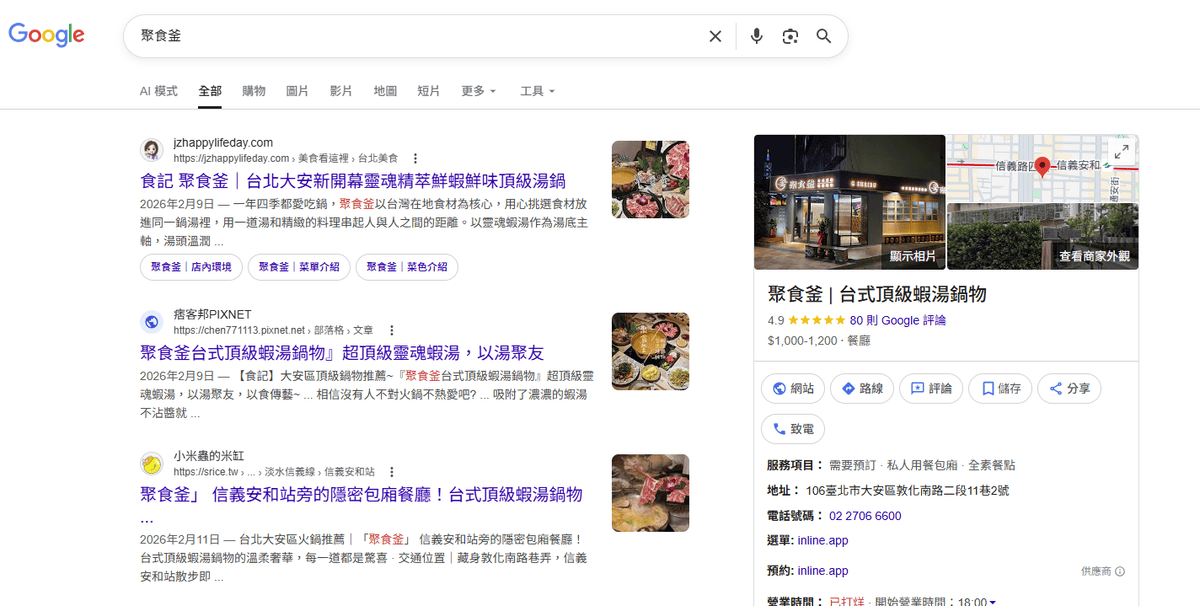
Task: Click the 聚食釜｜店內環境 chip
Action: pos(191,267)
